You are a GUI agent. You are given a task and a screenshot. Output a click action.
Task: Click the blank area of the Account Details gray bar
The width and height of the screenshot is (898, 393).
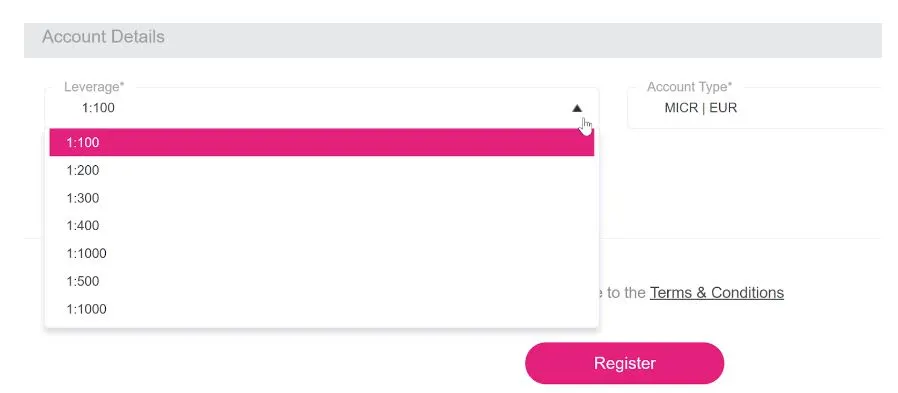coord(515,40)
